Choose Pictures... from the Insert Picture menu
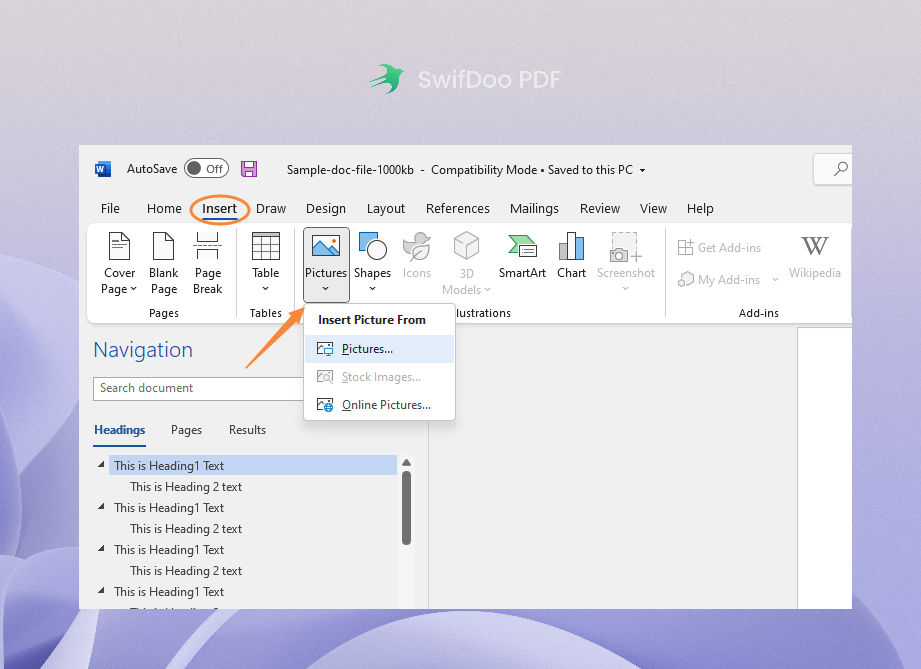This screenshot has width=921, height=669. coord(379,349)
